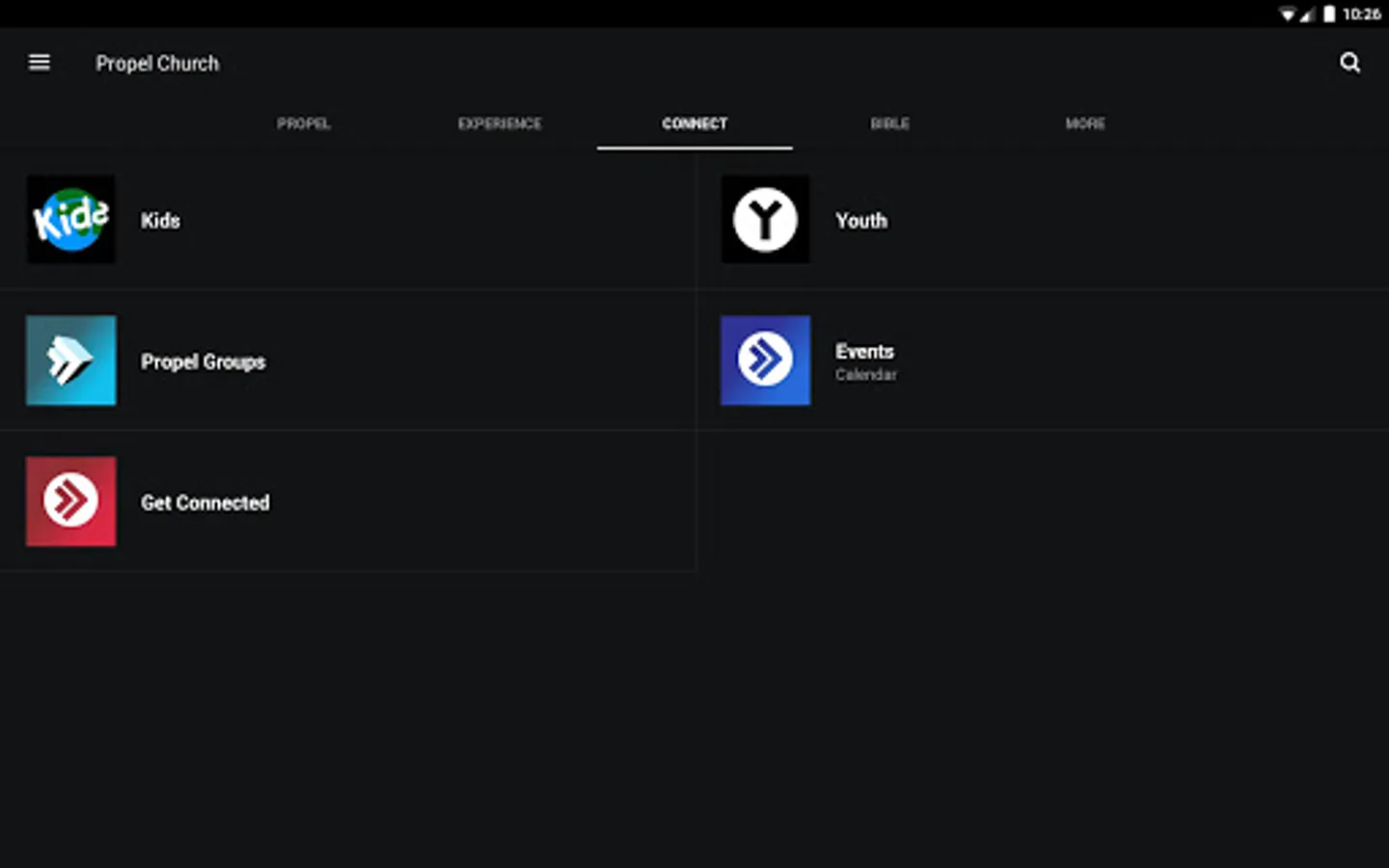
Task: Switch to the Experience tab
Action: tap(500, 123)
